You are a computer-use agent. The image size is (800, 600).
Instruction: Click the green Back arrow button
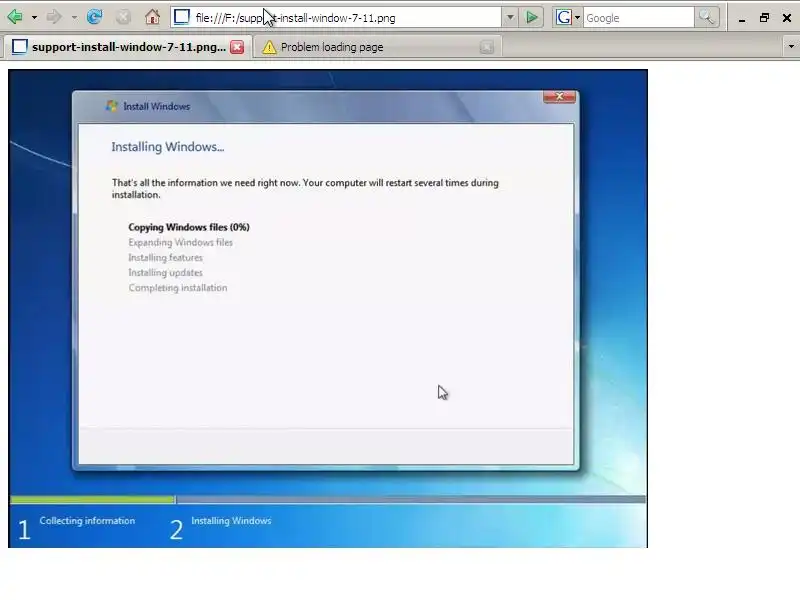pos(15,17)
